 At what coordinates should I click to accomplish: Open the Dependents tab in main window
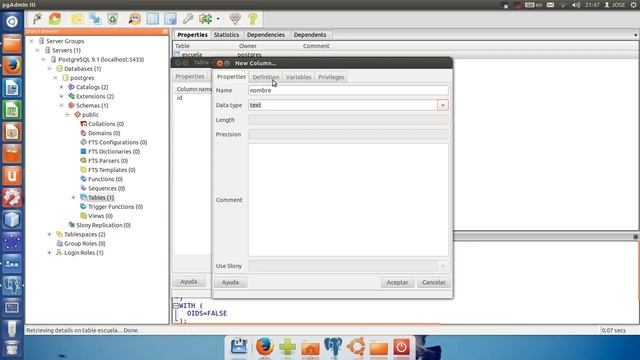(x=310, y=35)
